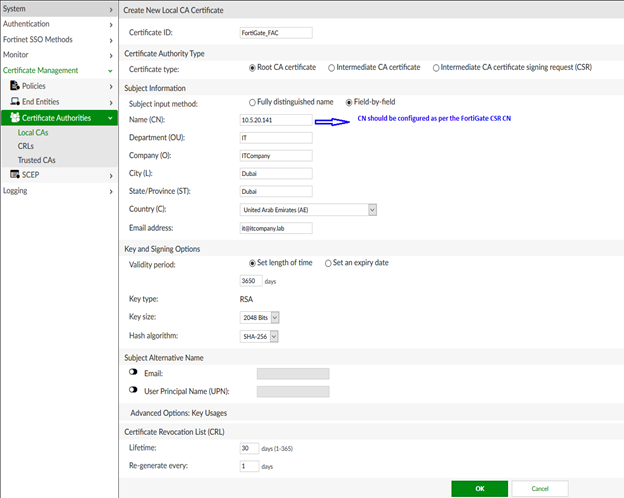Select Intermediate CA certificate radio option
Image resolution: width=624 pixels, height=498 pixels.
click(332, 68)
